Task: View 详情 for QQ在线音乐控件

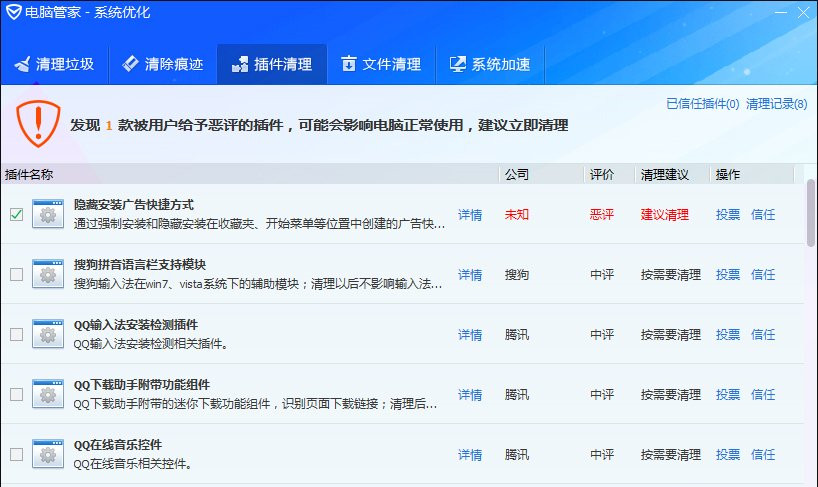Action: pos(470,455)
